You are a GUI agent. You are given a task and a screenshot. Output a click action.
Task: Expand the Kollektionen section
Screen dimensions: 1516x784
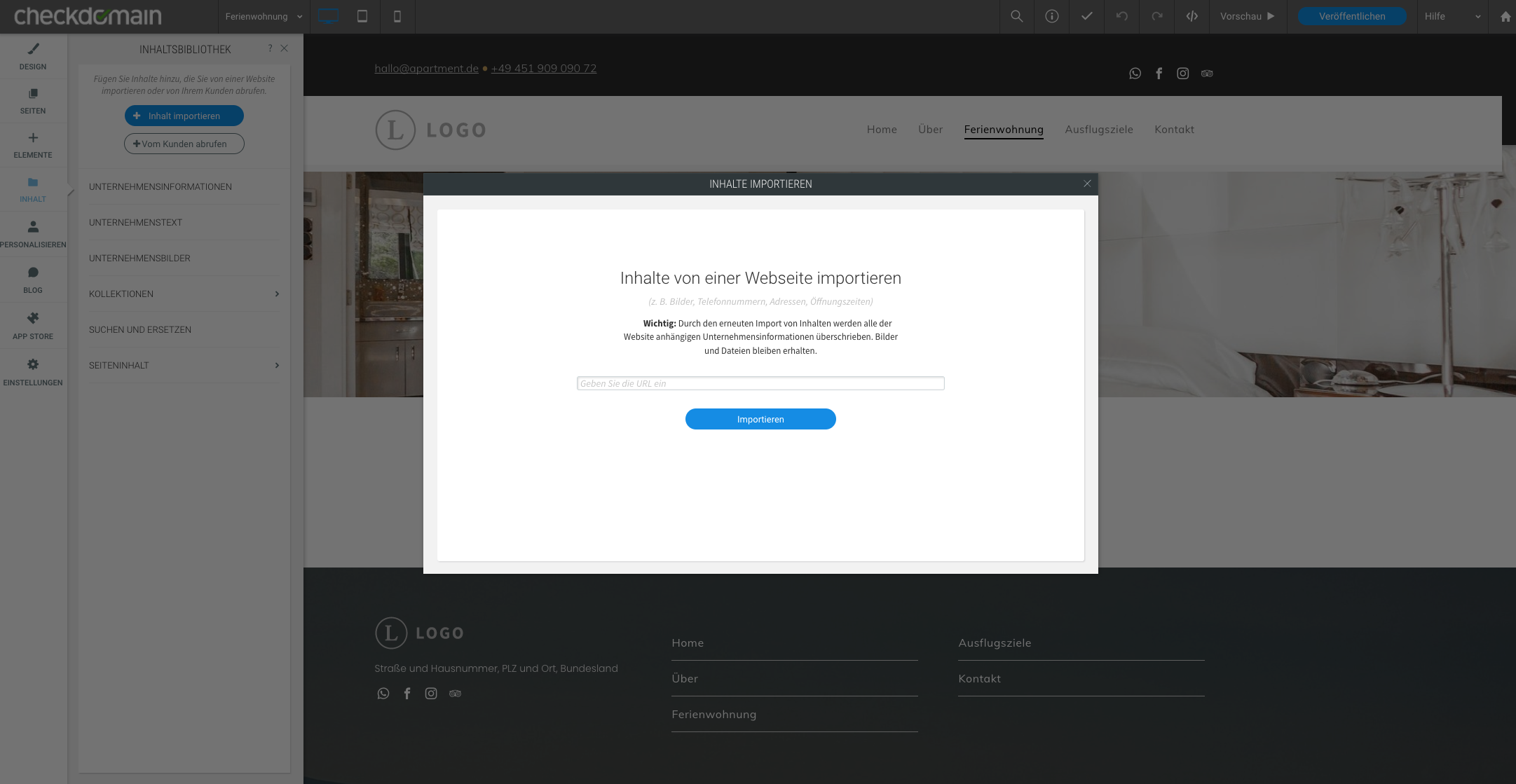click(x=276, y=294)
